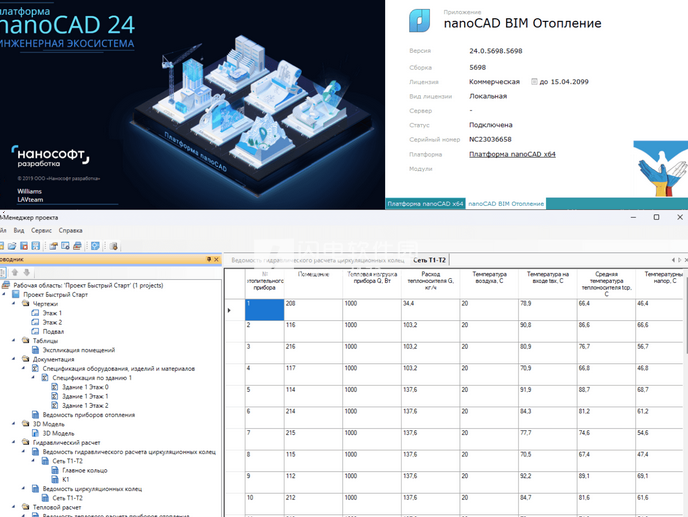Select the Этаж 2 drawing icon

click(35, 322)
